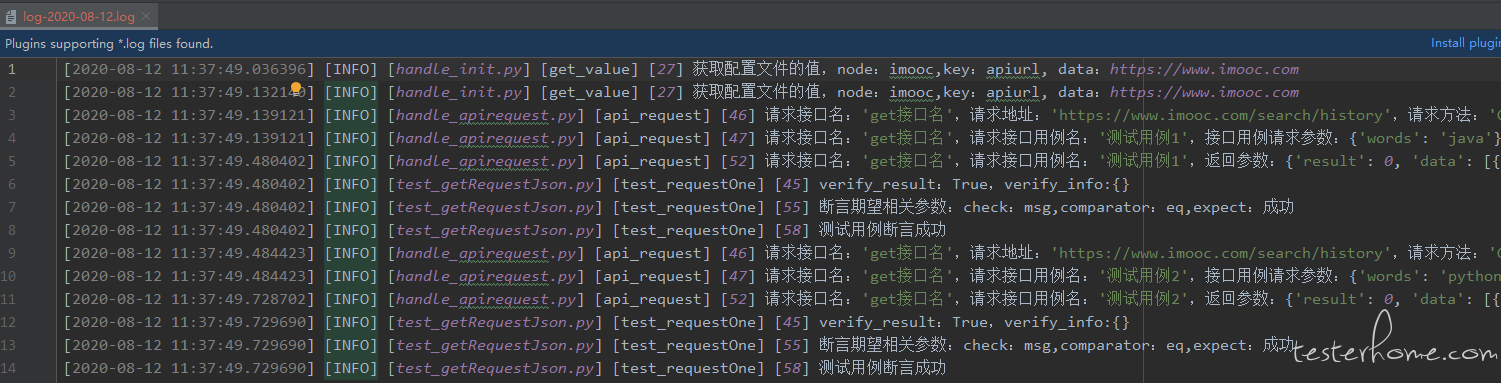The height and width of the screenshot is (383, 1501).
Task: Click test_getRequestJson.py on line 13
Action: (x=495, y=345)
